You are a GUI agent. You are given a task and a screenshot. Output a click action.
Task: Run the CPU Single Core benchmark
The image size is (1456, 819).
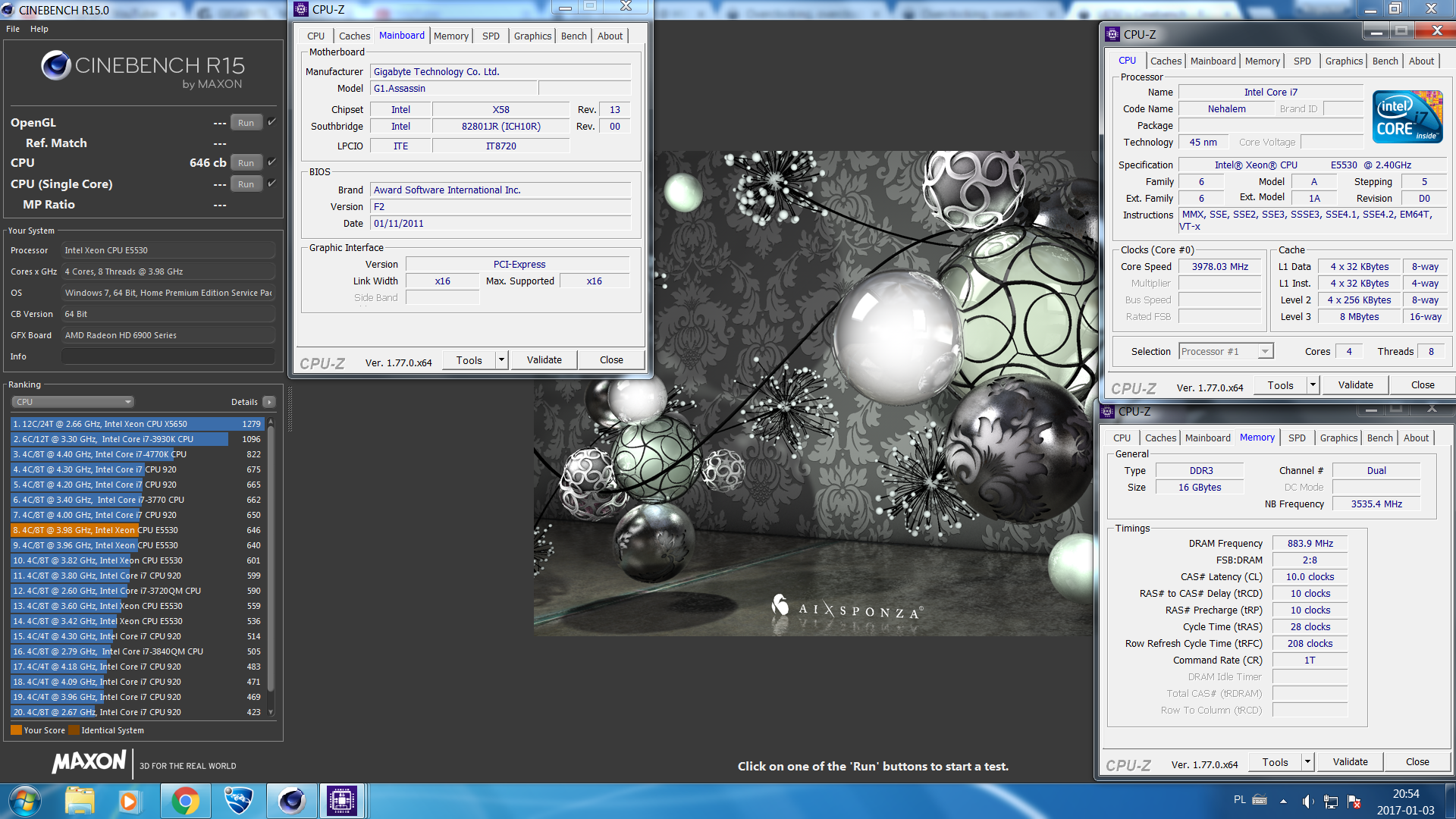[x=246, y=184]
